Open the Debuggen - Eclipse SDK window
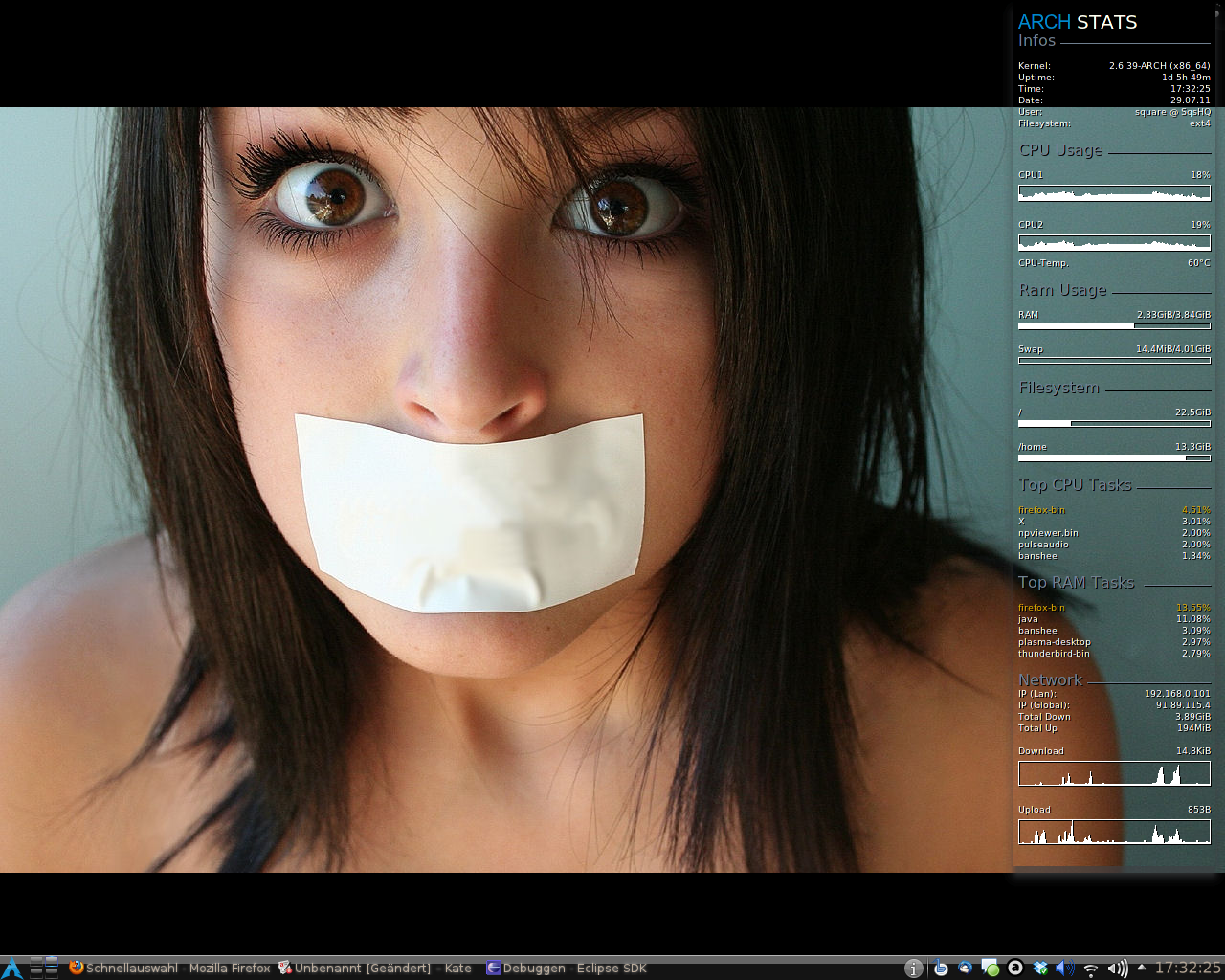This screenshot has height=980, width=1225. coord(567,968)
